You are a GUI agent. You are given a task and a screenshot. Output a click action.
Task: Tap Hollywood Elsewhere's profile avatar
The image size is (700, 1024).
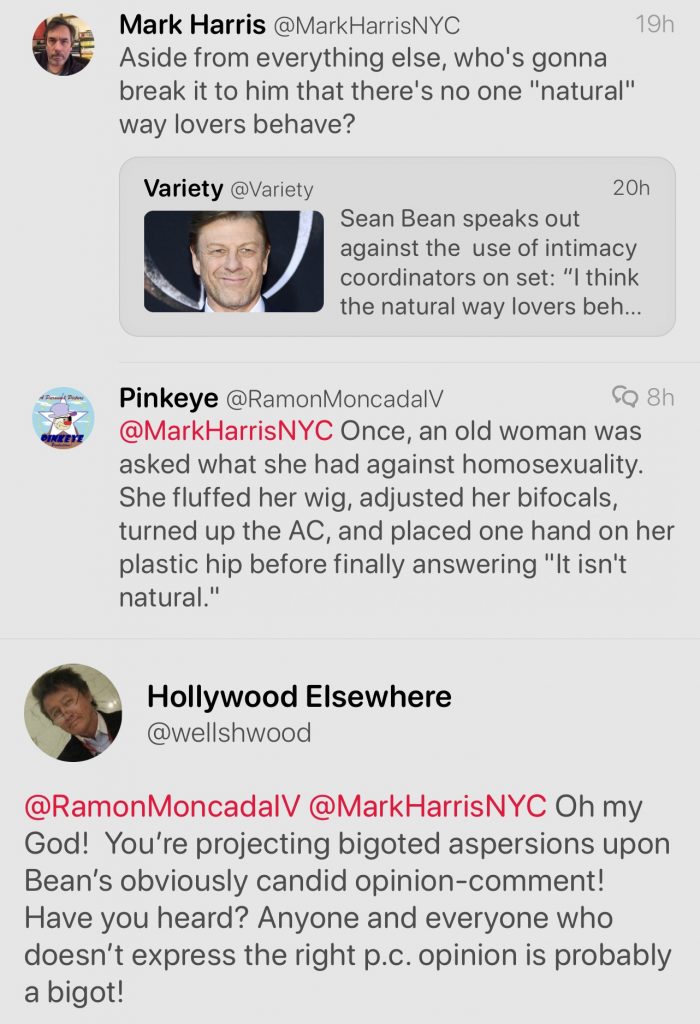coord(73,712)
